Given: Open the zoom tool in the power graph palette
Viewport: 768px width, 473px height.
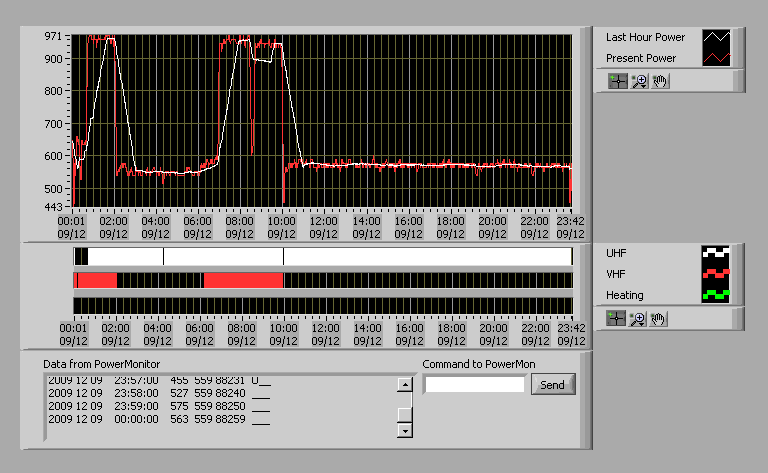Looking at the screenshot, I should 638,81.
